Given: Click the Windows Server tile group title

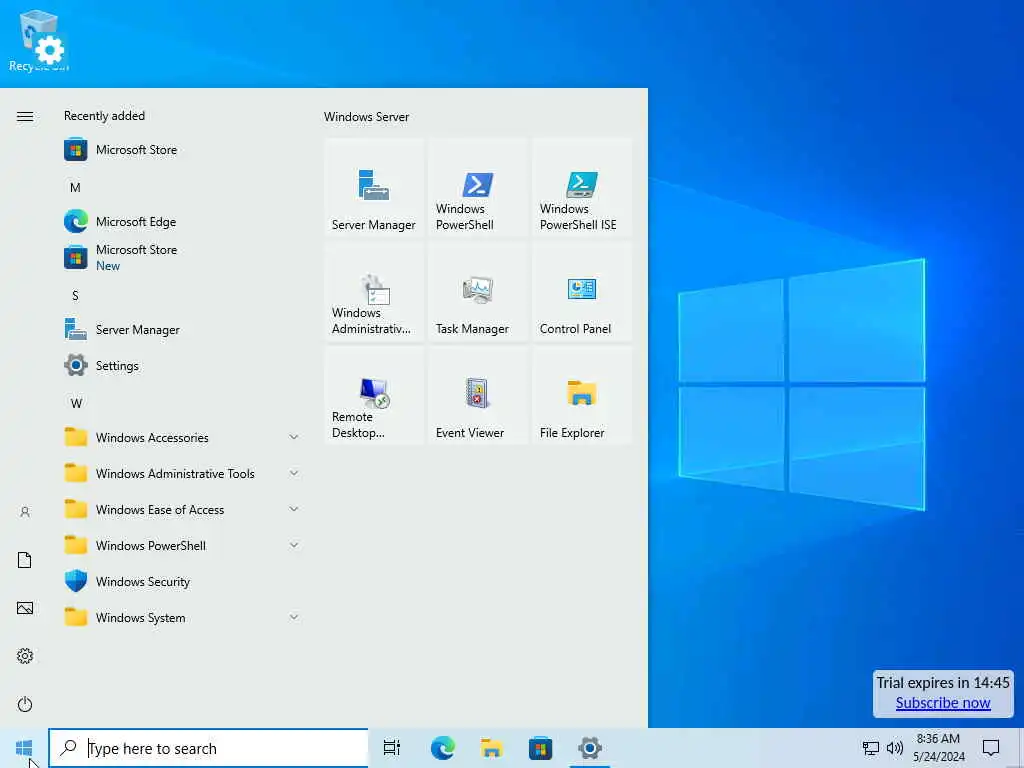Looking at the screenshot, I should [366, 117].
